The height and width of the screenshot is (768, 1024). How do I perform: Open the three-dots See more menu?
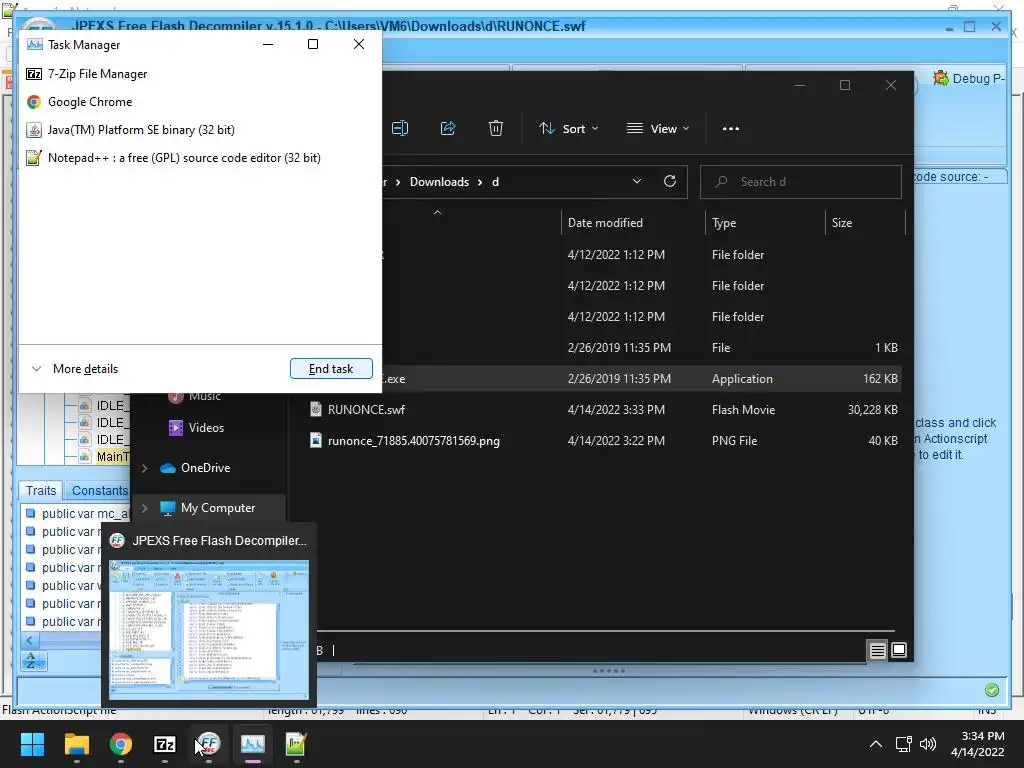[x=731, y=129]
